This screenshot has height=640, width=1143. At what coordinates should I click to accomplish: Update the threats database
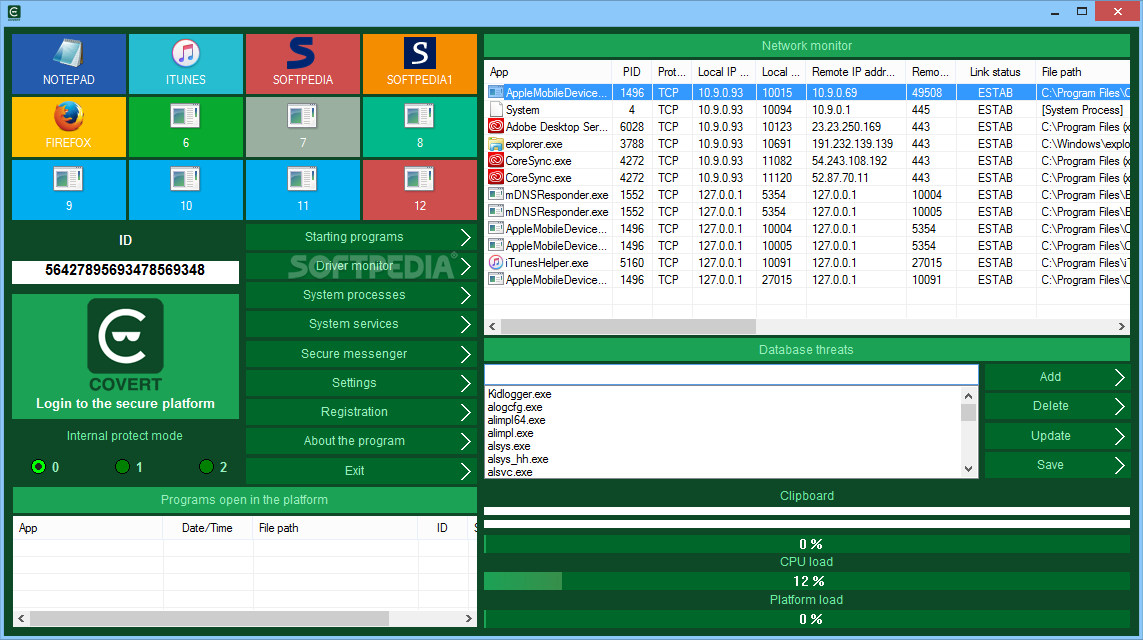click(1057, 436)
